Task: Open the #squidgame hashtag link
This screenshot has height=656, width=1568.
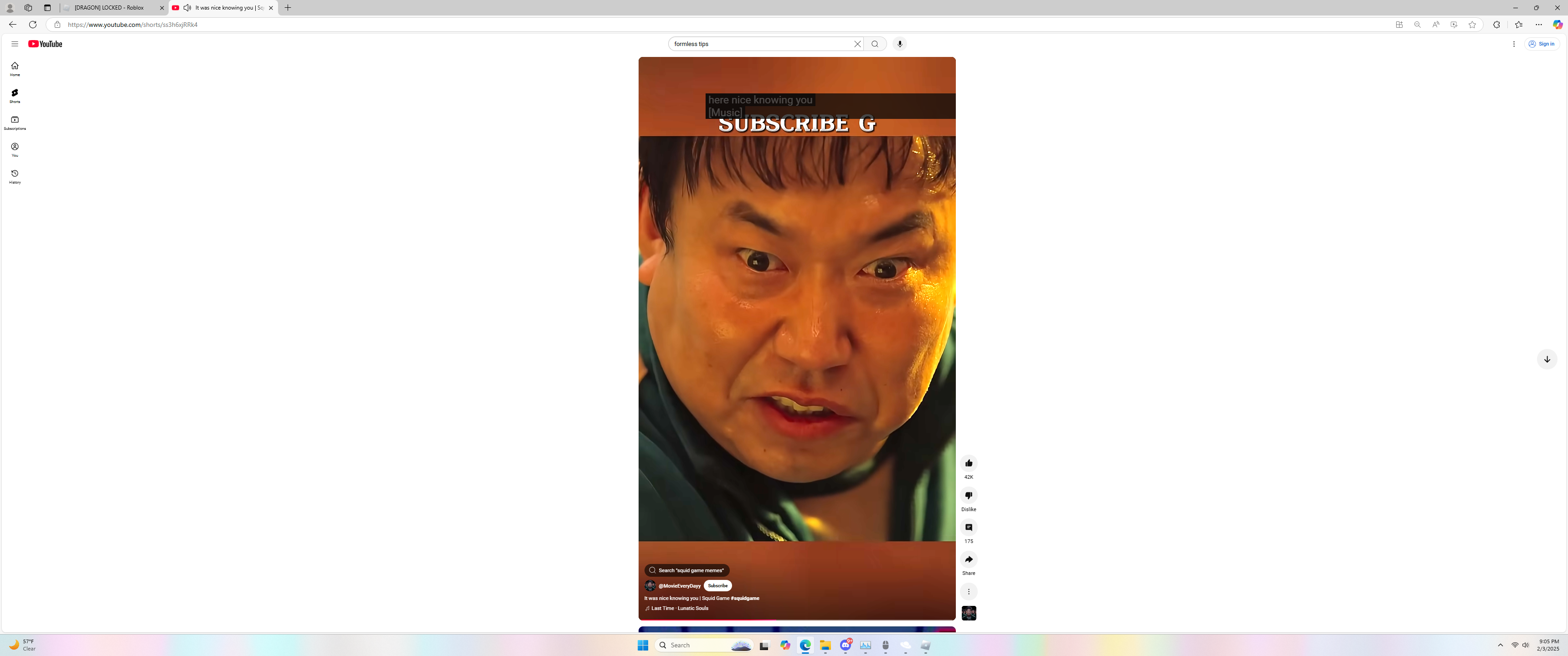Action: click(745, 598)
